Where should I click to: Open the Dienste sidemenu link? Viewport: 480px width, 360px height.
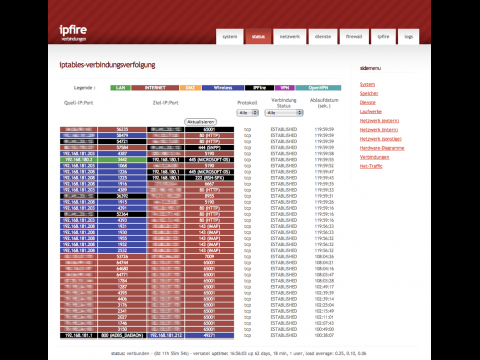click(368, 103)
